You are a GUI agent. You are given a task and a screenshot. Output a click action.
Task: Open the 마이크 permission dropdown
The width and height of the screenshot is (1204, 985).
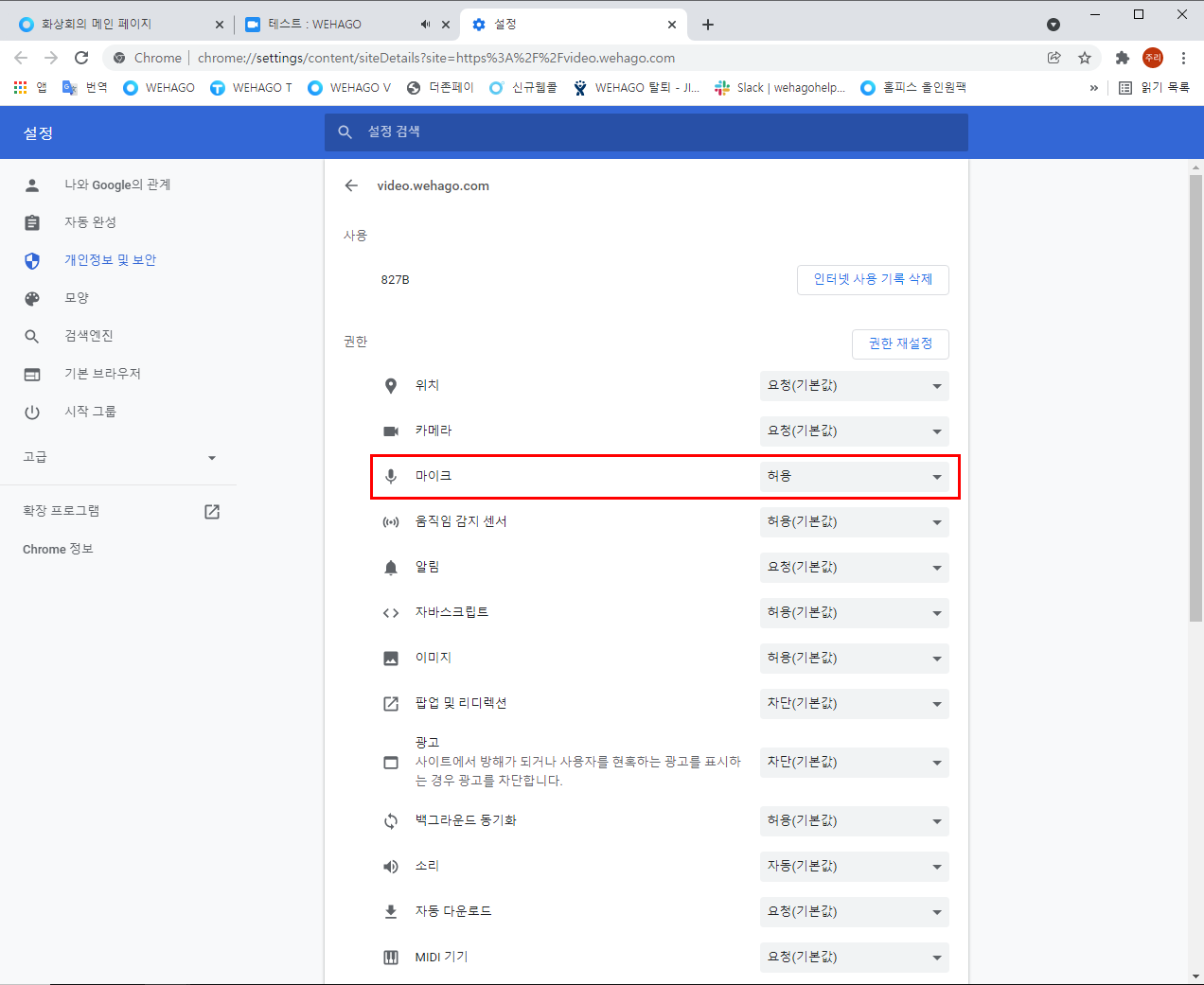(854, 476)
